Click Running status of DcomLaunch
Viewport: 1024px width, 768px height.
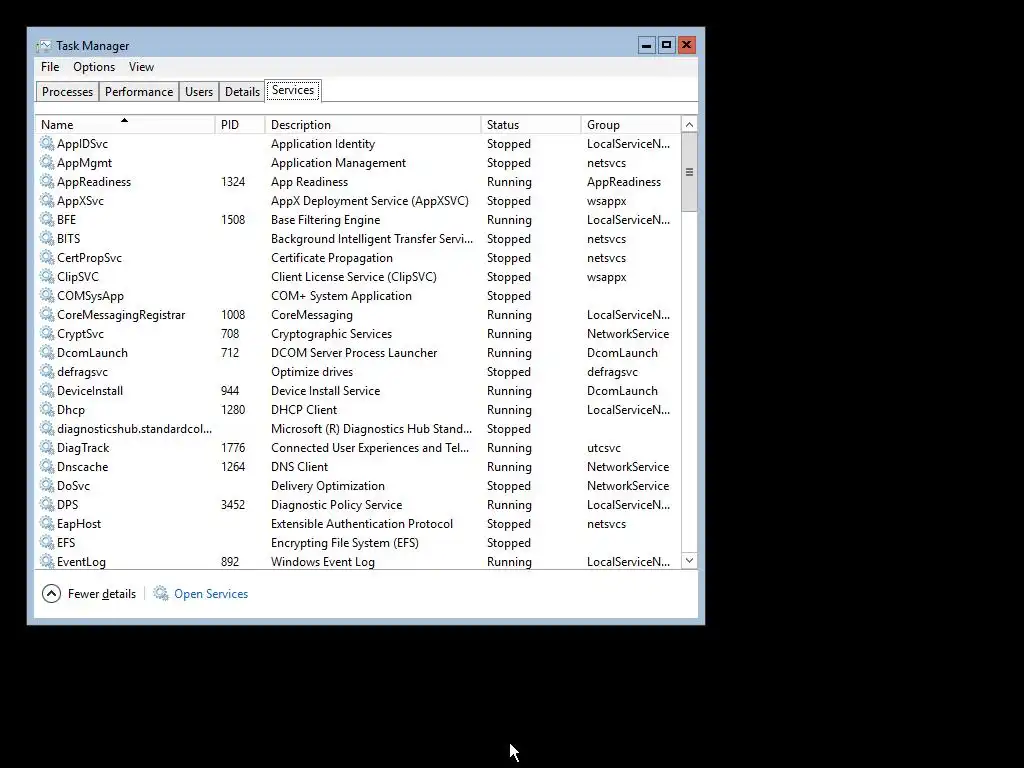pyautogui.click(x=509, y=353)
